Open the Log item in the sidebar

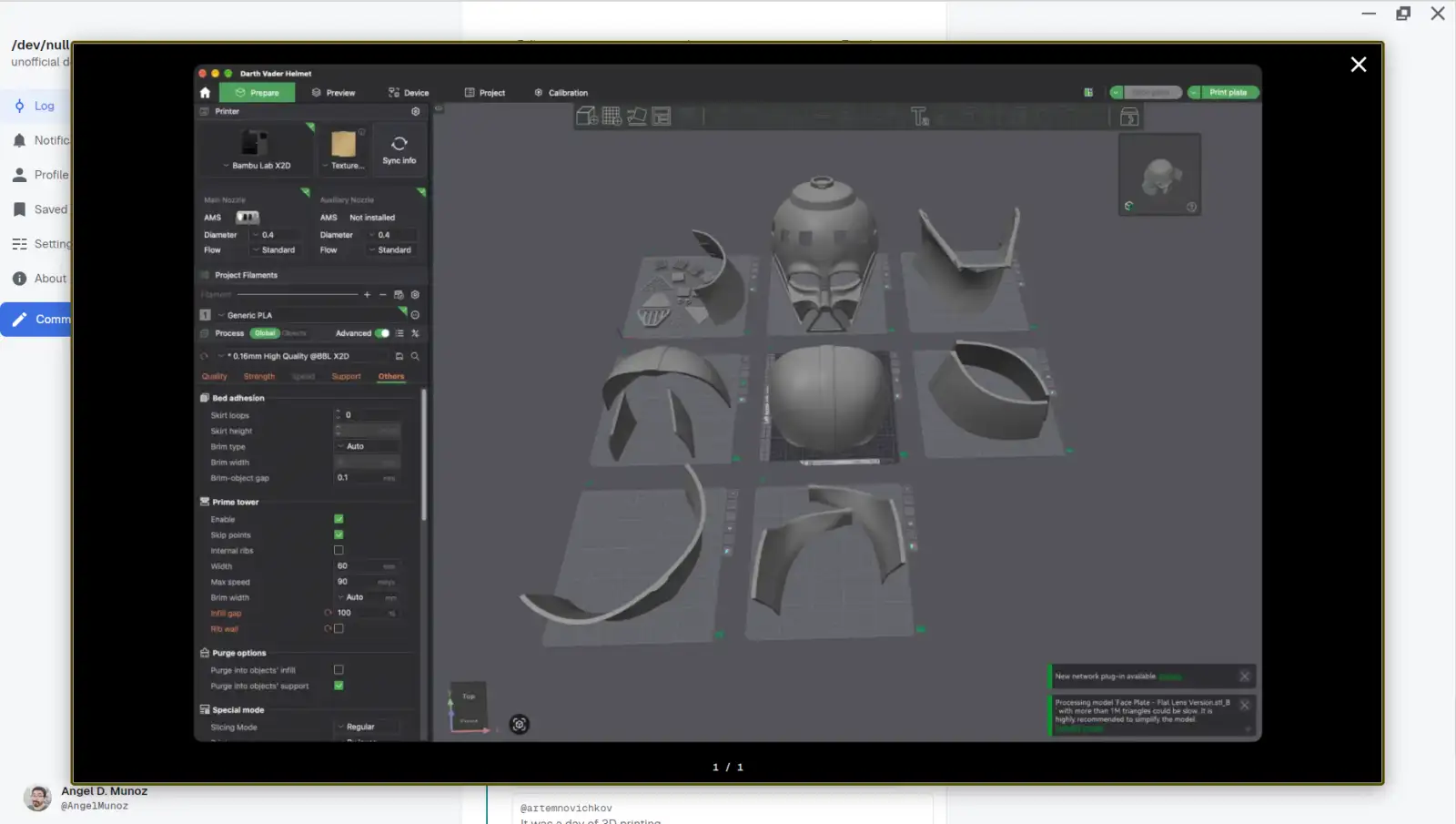coord(35,106)
